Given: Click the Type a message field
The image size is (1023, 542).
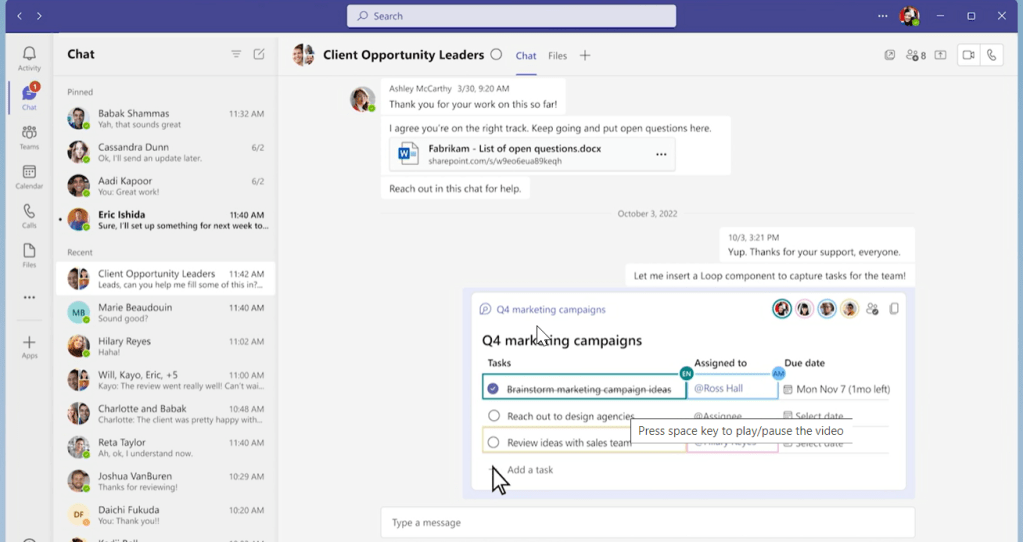Looking at the screenshot, I should [647, 522].
